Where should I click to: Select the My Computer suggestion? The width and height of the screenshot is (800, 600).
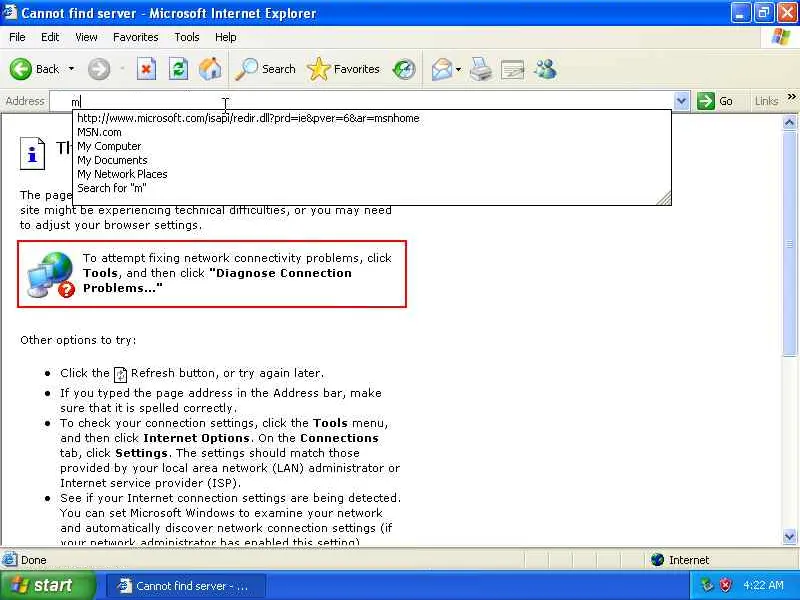372,146
